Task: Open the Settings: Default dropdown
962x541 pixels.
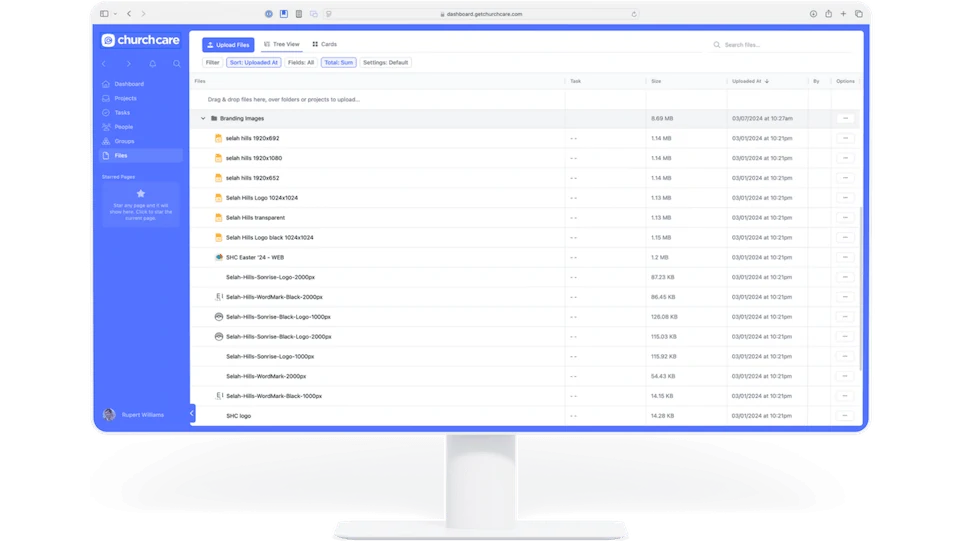Action: pyautogui.click(x=385, y=63)
